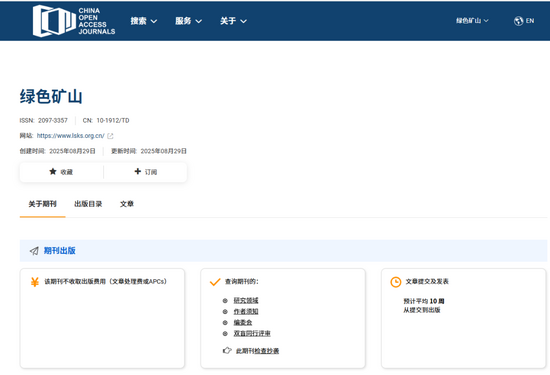This screenshot has height=375, width=550.
Task: Open the 搜索 dropdown menu
Action: tap(143, 21)
